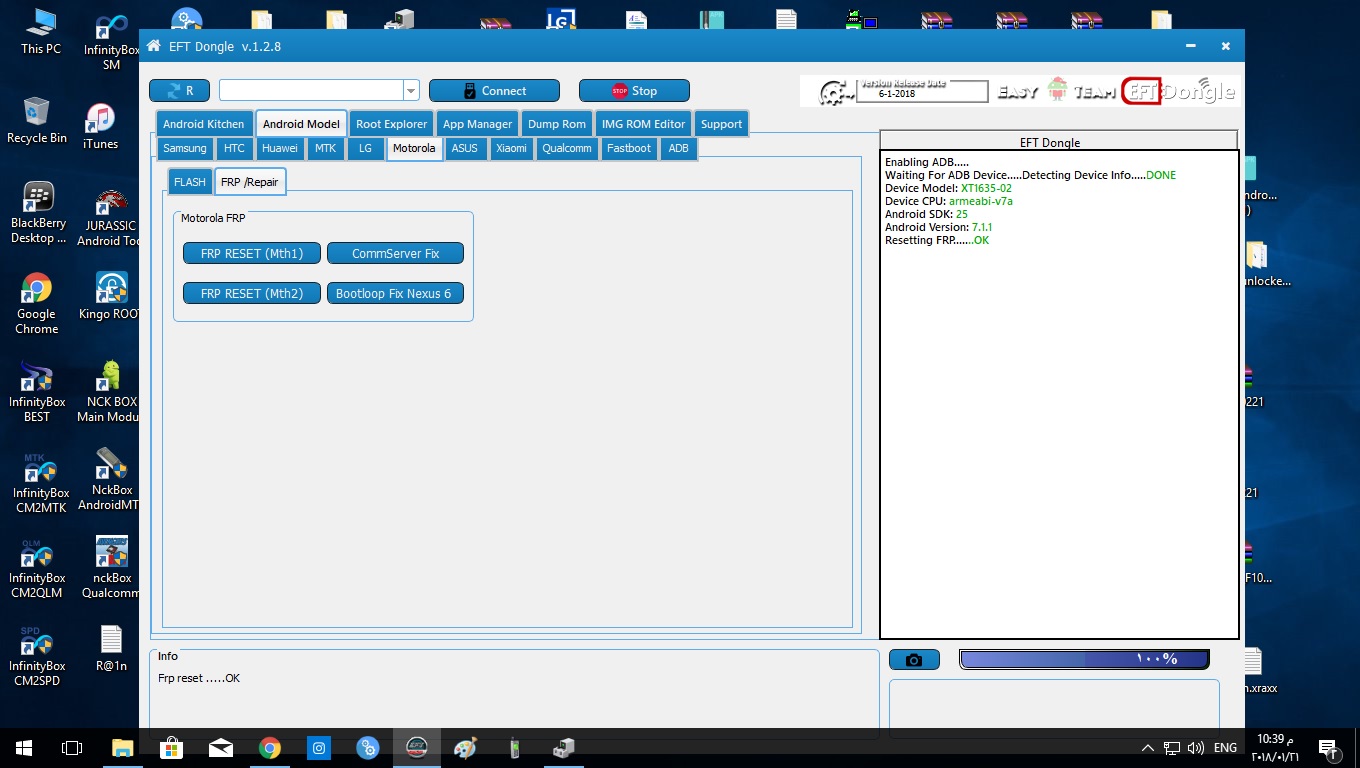The image size is (1360, 768).
Task: Click the Stop button
Action: [x=634, y=91]
